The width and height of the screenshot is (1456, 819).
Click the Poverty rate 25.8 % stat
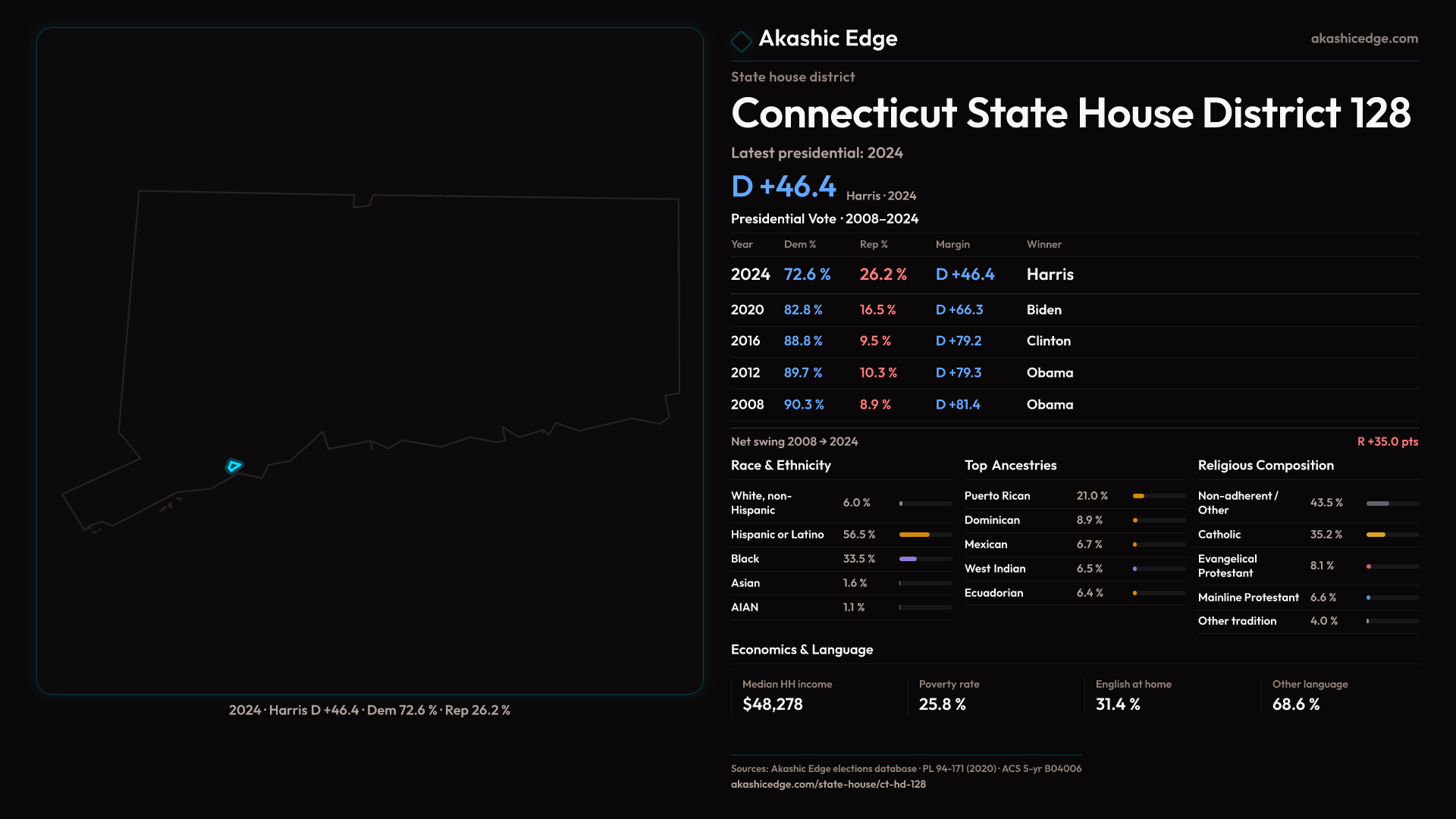942,704
